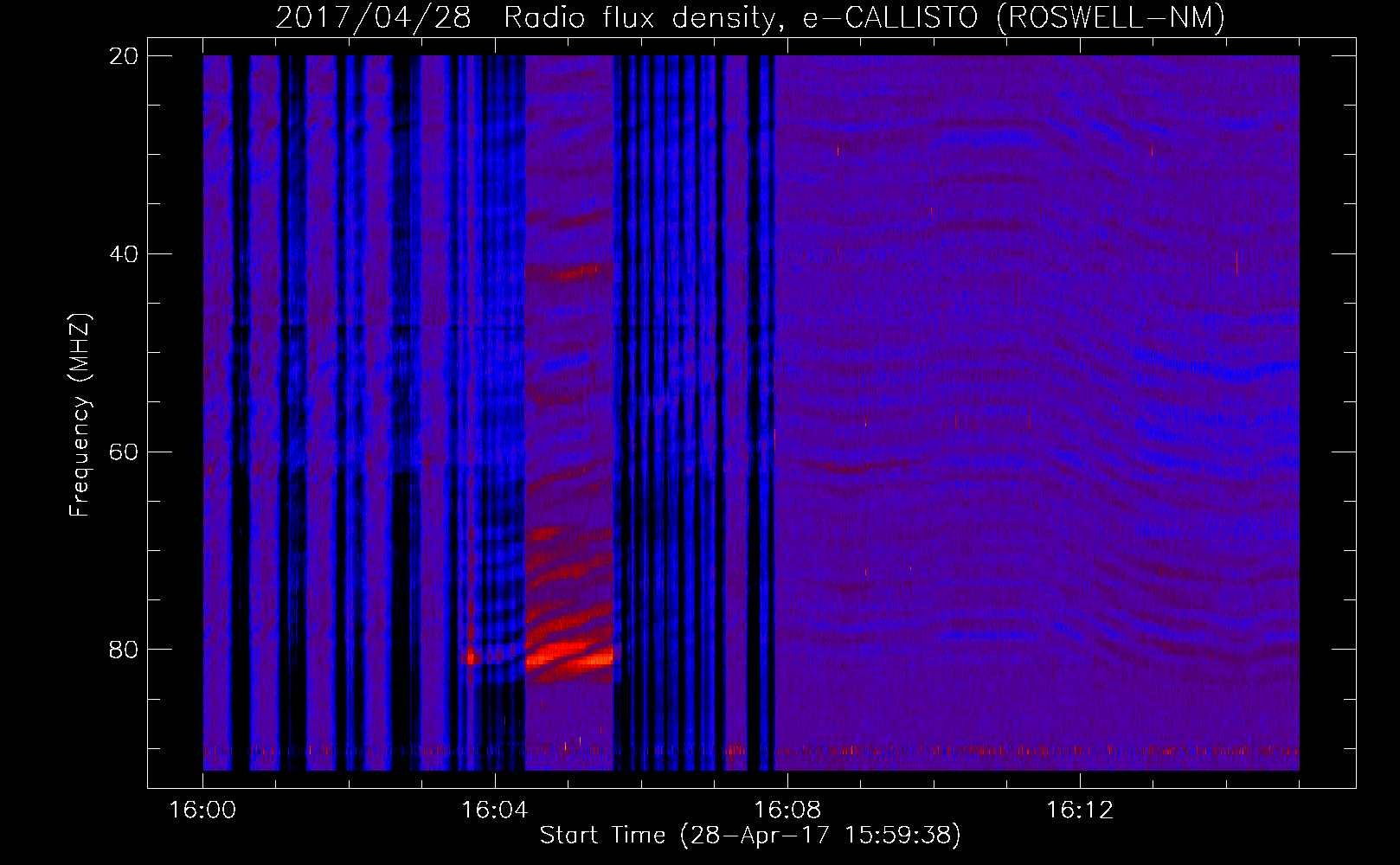The width and height of the screenshot is (1400, 865).
Task: Click the 'Start Time (28-Apr-17 15:59:38)' x-axis label
Action: tap(750, 835)
